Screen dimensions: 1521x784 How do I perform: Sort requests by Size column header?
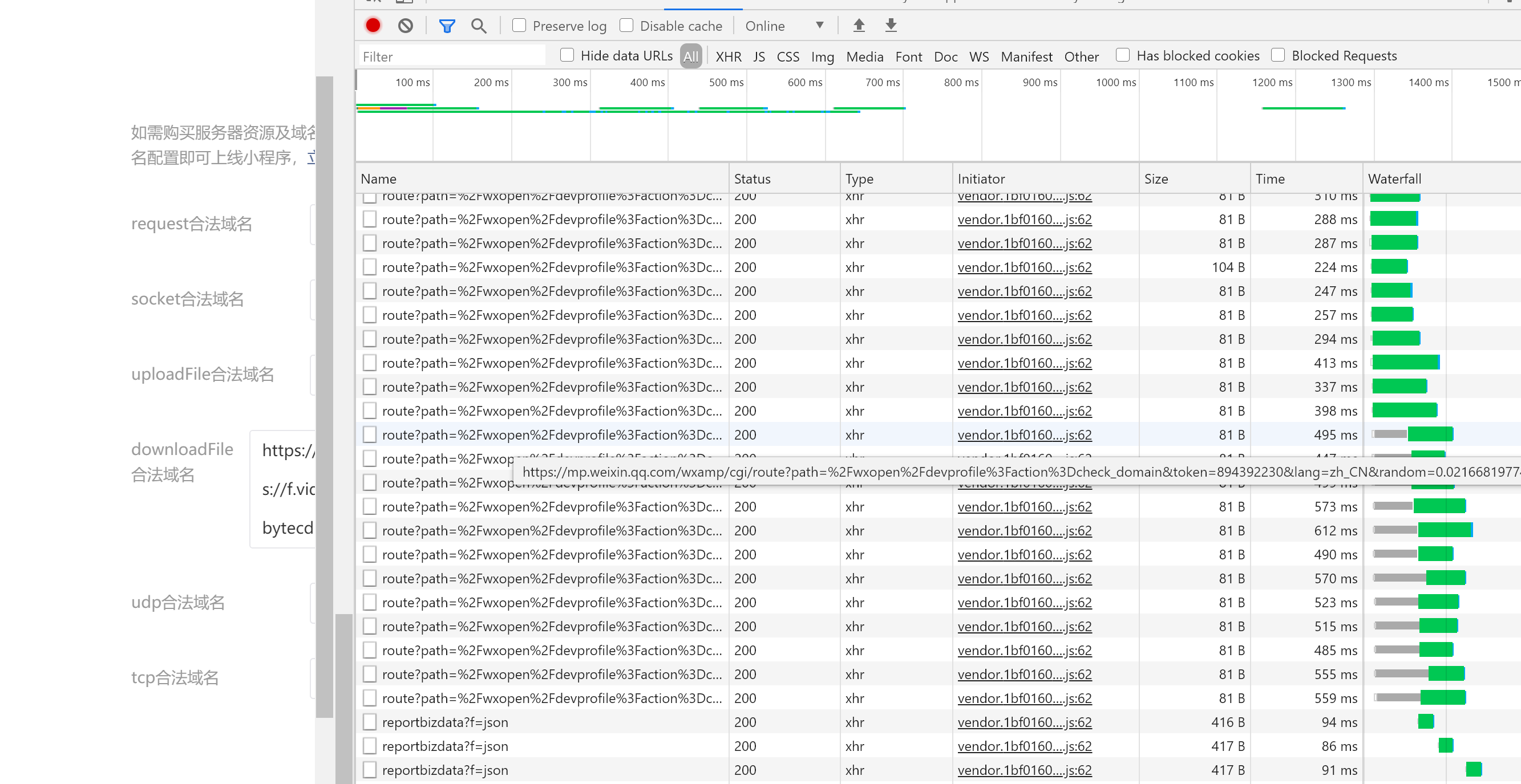[x=1155, y=178]
